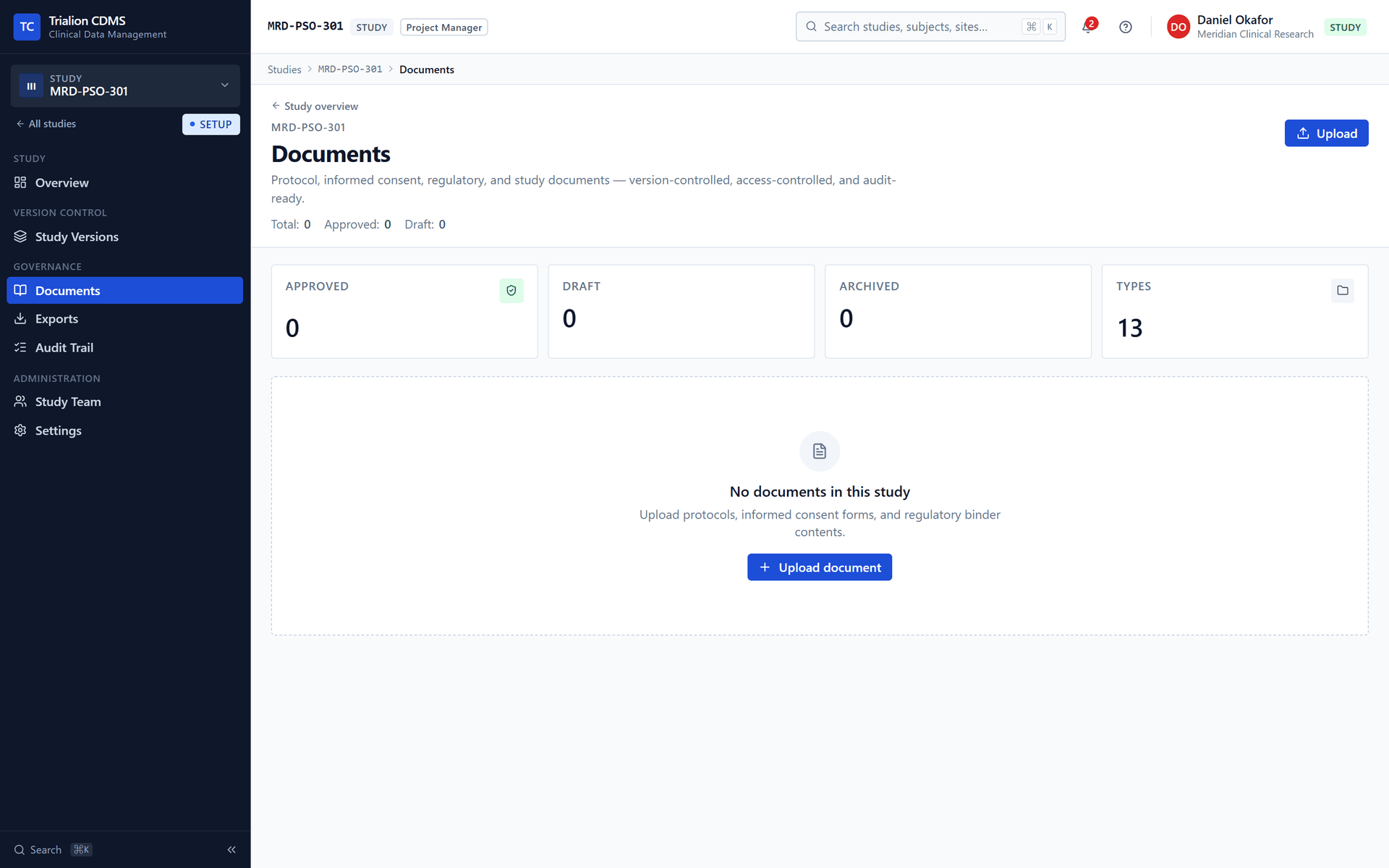Click the Documents page heading
The image size is (1389, 868).
pyautogui.click(x=331, y=154)
